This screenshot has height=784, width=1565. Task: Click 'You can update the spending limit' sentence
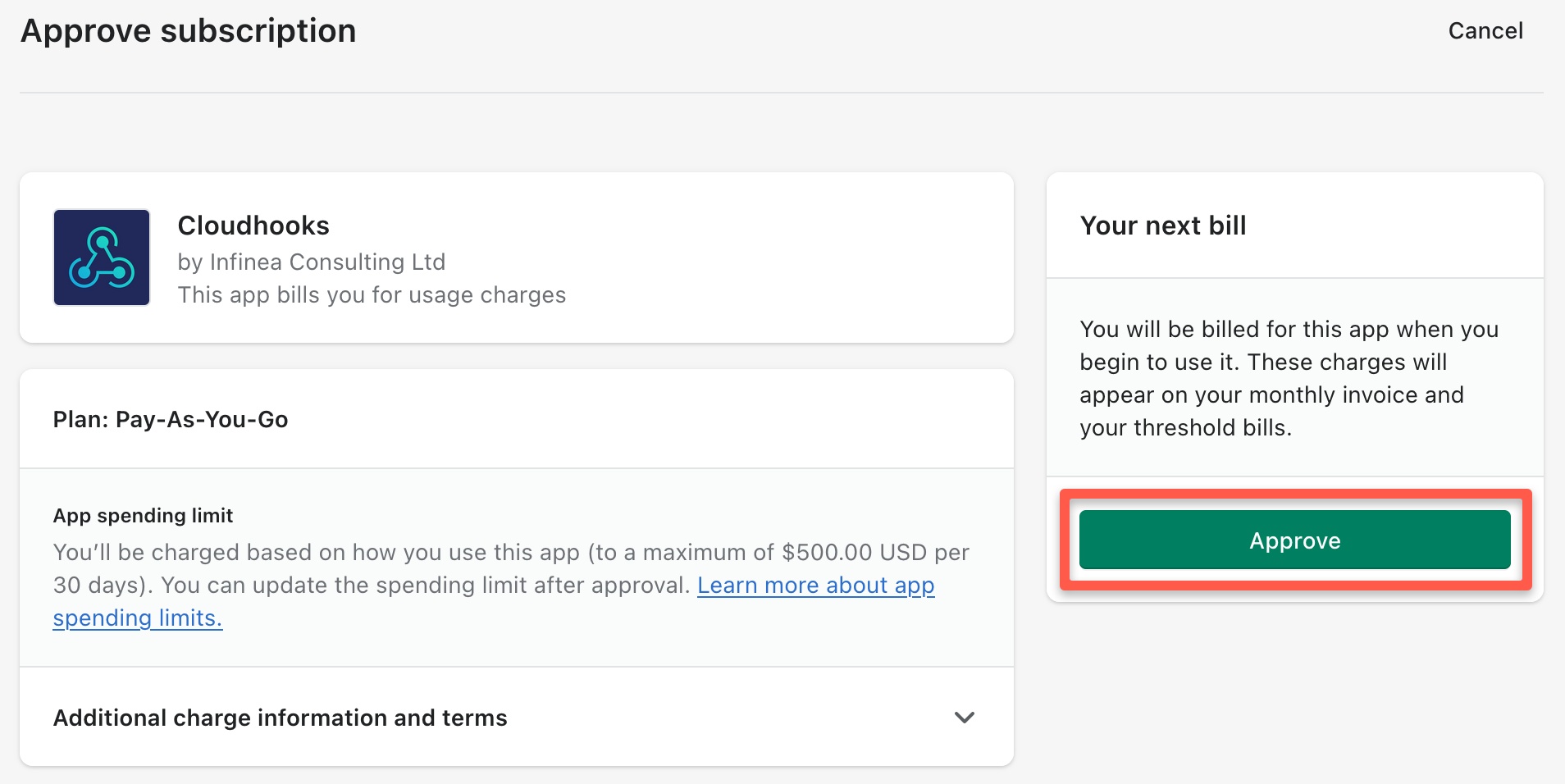425,586
